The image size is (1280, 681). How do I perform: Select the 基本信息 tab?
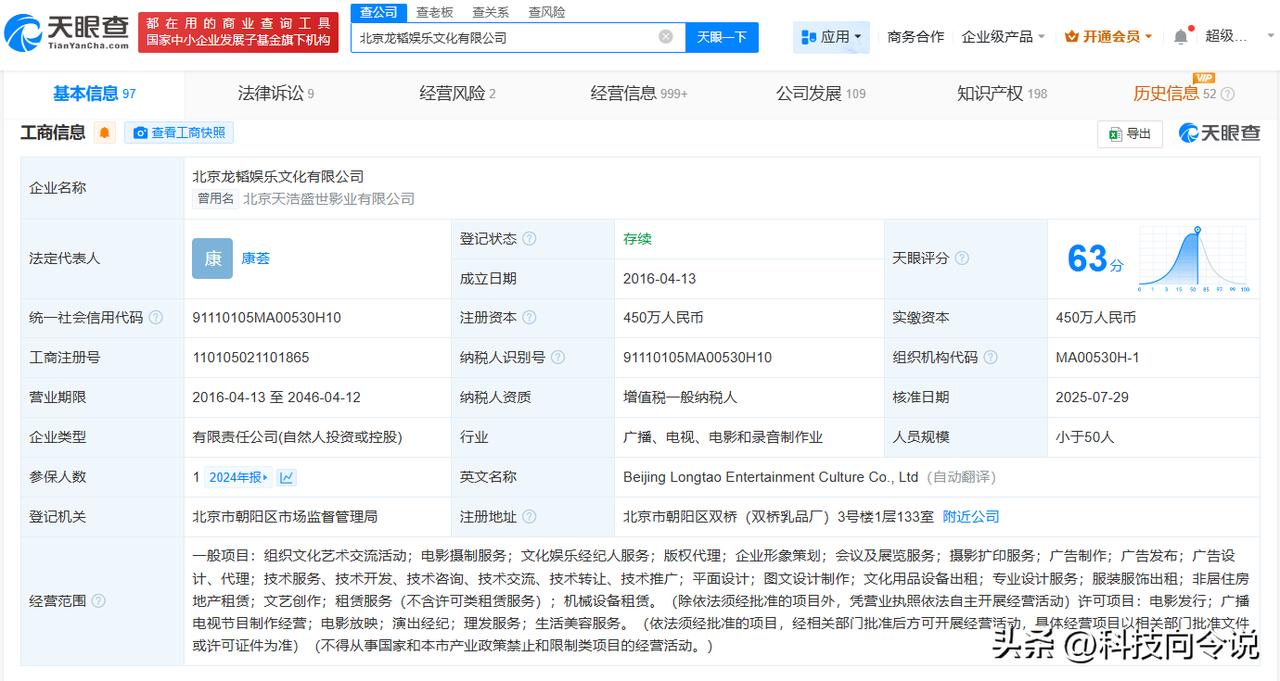(94, 93)
